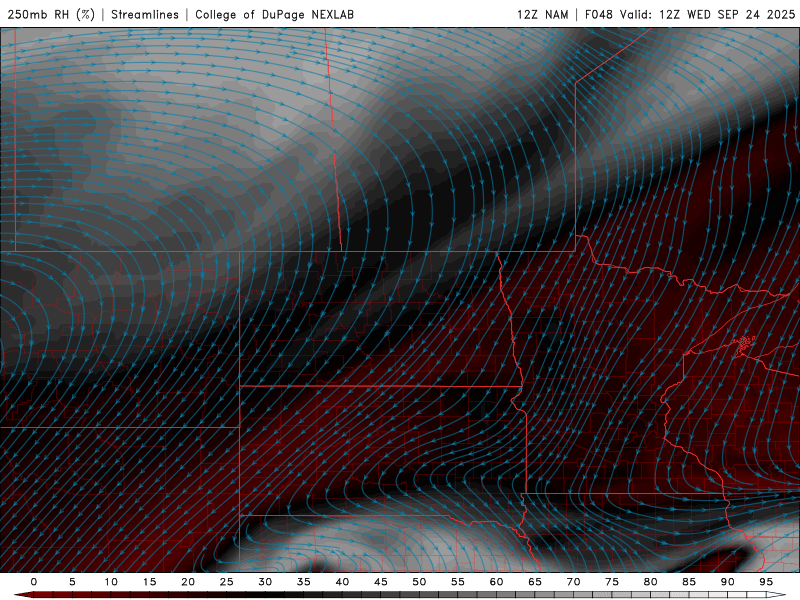
Task: Click the 0 value on color scale
Action: click(x=34, y=582)
